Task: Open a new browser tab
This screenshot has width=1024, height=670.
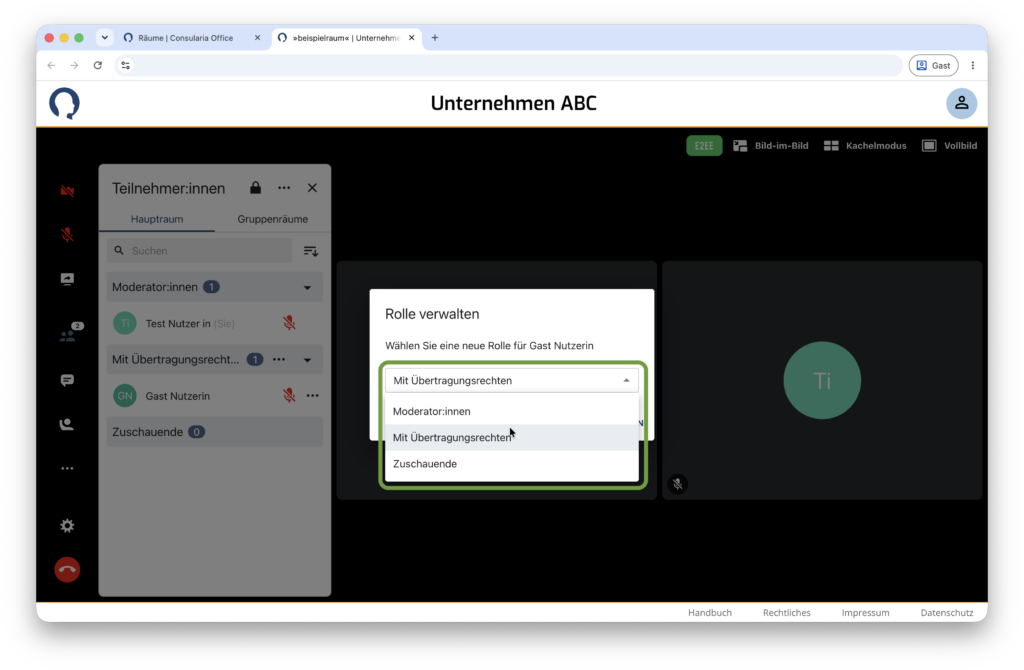Action: click(435, 38)
